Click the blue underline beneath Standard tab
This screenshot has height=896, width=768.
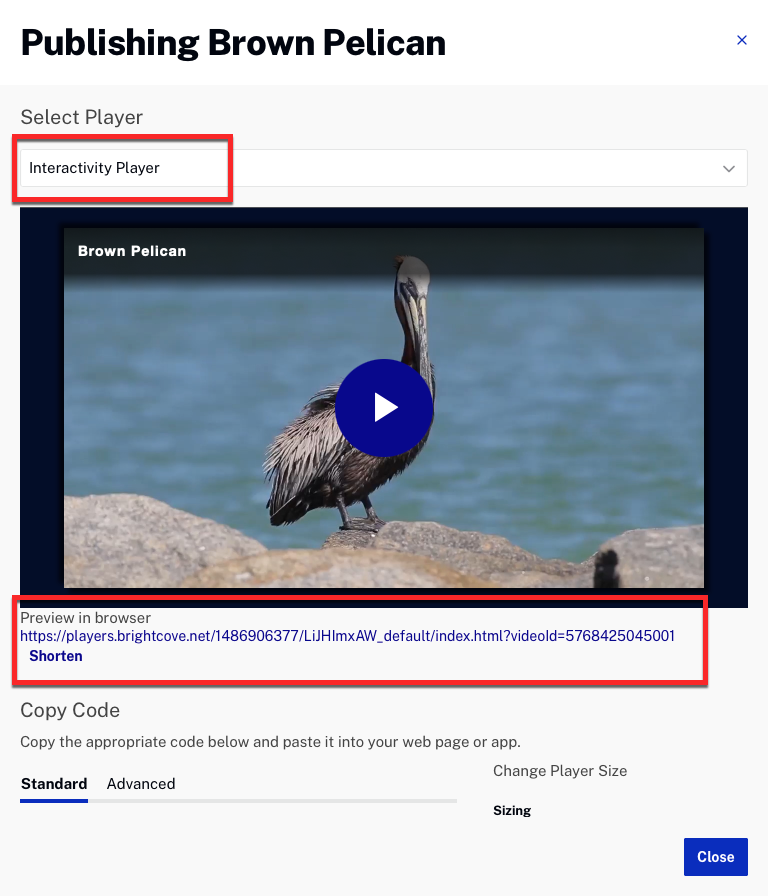coord(54,800)
